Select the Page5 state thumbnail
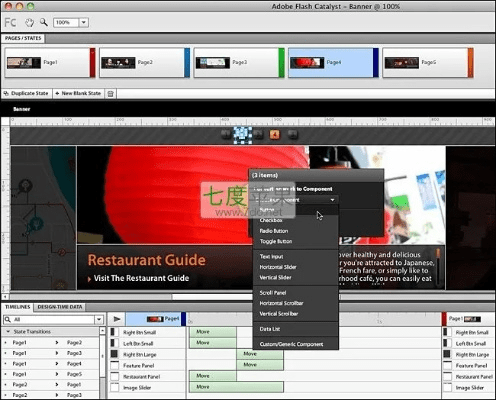 (x=428, y=63)
